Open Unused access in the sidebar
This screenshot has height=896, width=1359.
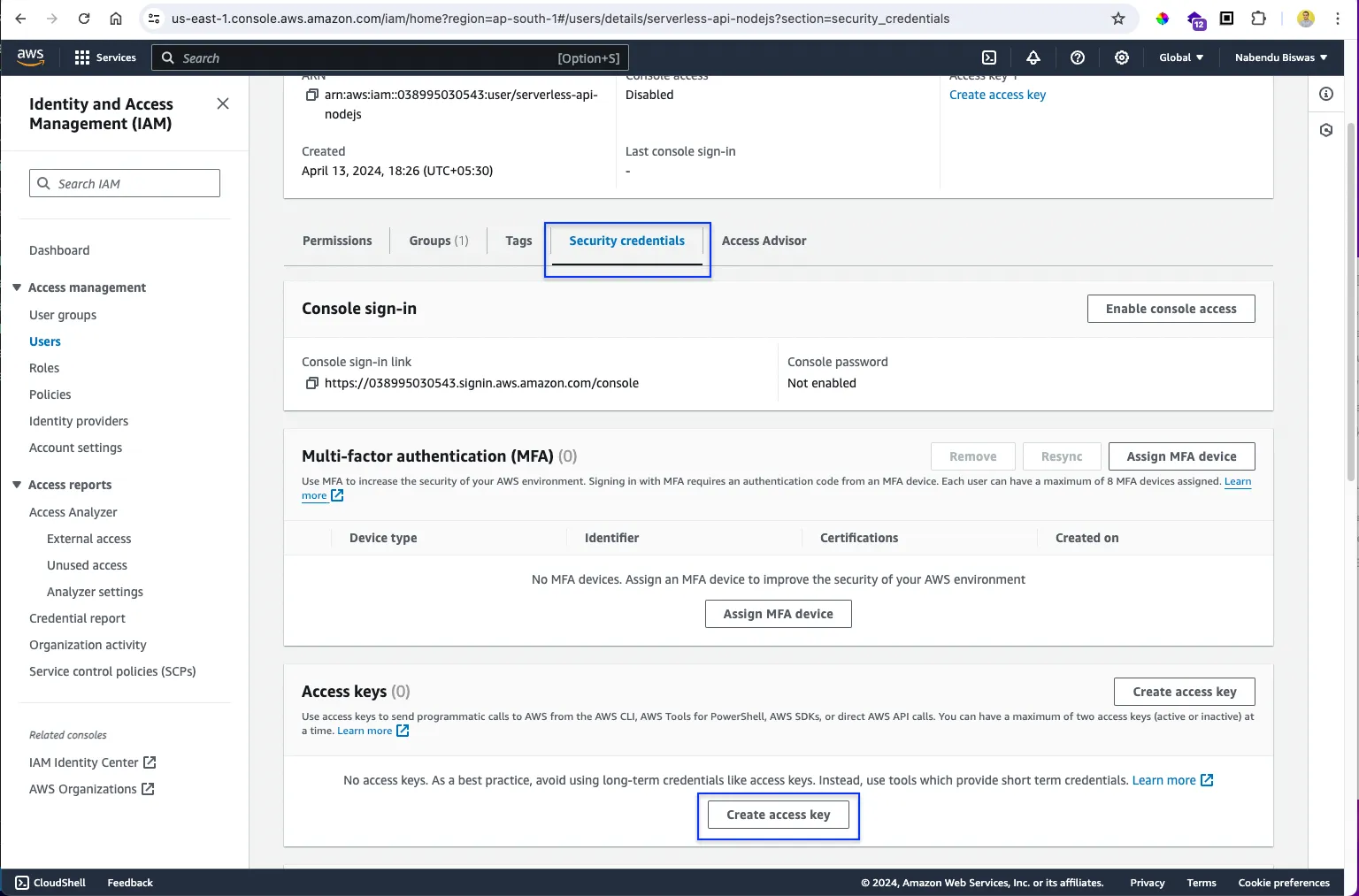click(x=88, y=565)
